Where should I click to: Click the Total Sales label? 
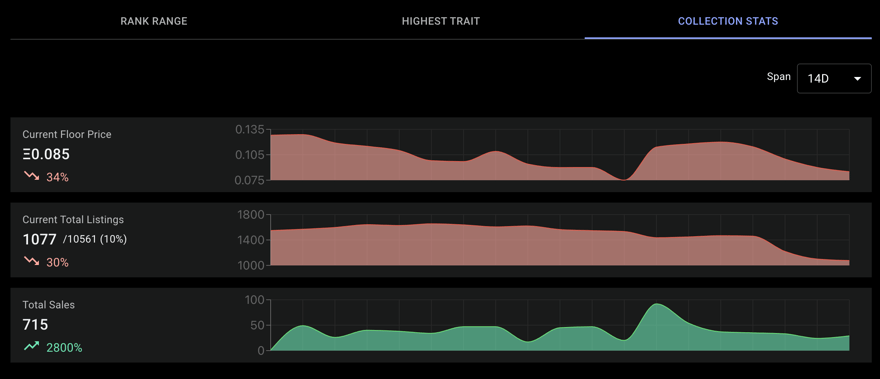point(48,305)
